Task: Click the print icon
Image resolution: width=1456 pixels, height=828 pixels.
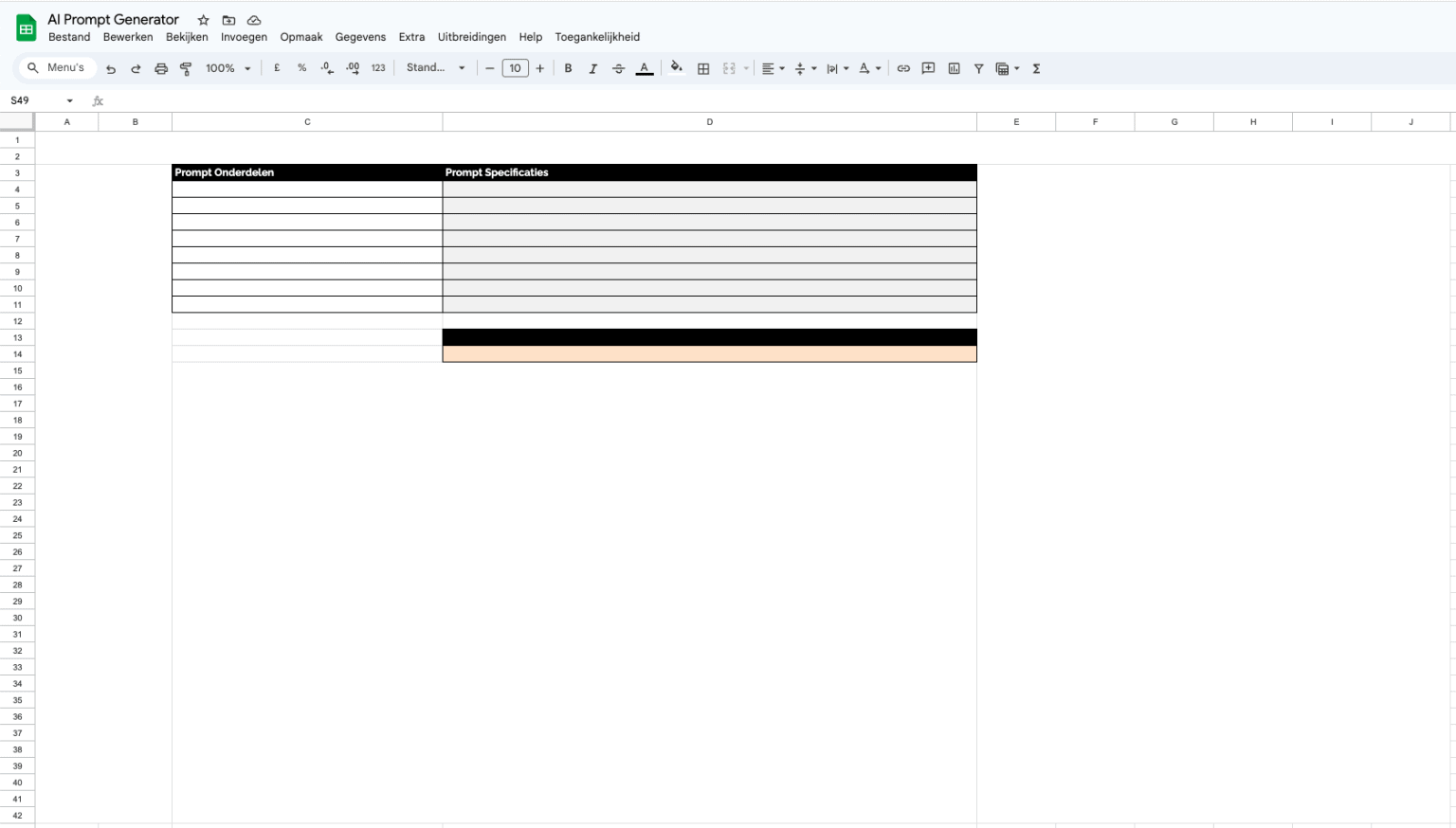Action: pyautogui.click(x=160, y=67)
